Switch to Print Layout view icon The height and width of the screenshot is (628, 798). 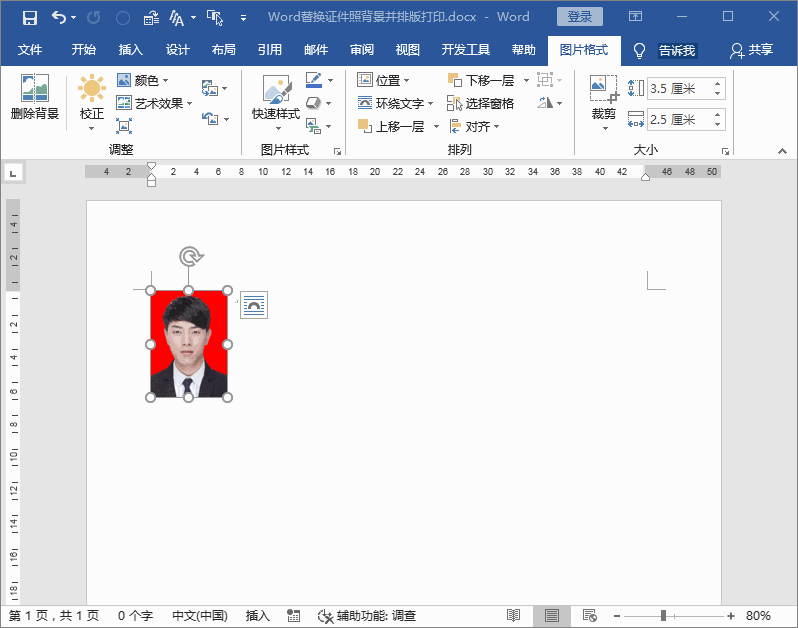pyautogui.click(x=552, y=616)
